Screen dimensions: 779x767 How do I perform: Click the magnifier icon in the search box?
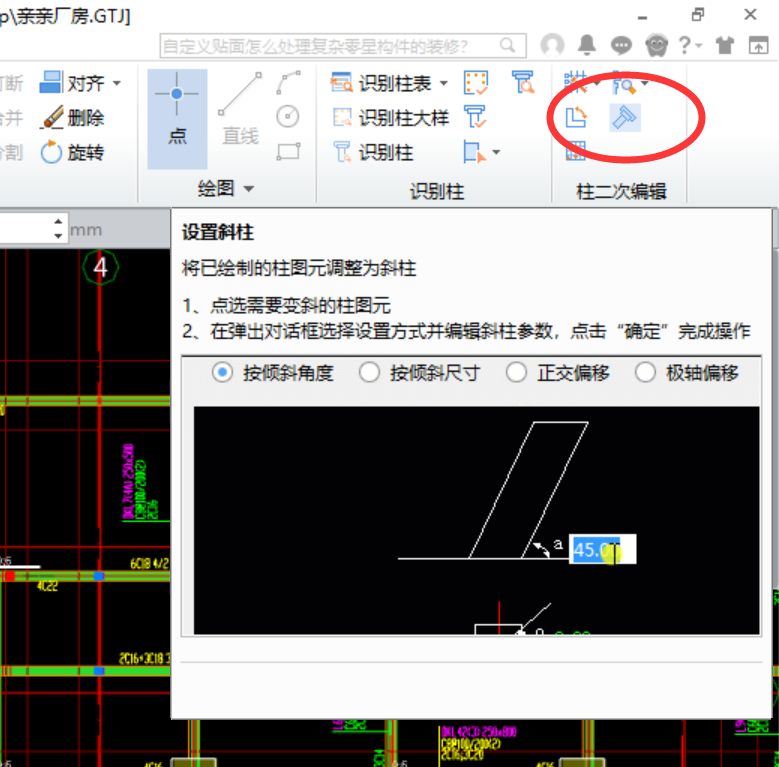507,46
